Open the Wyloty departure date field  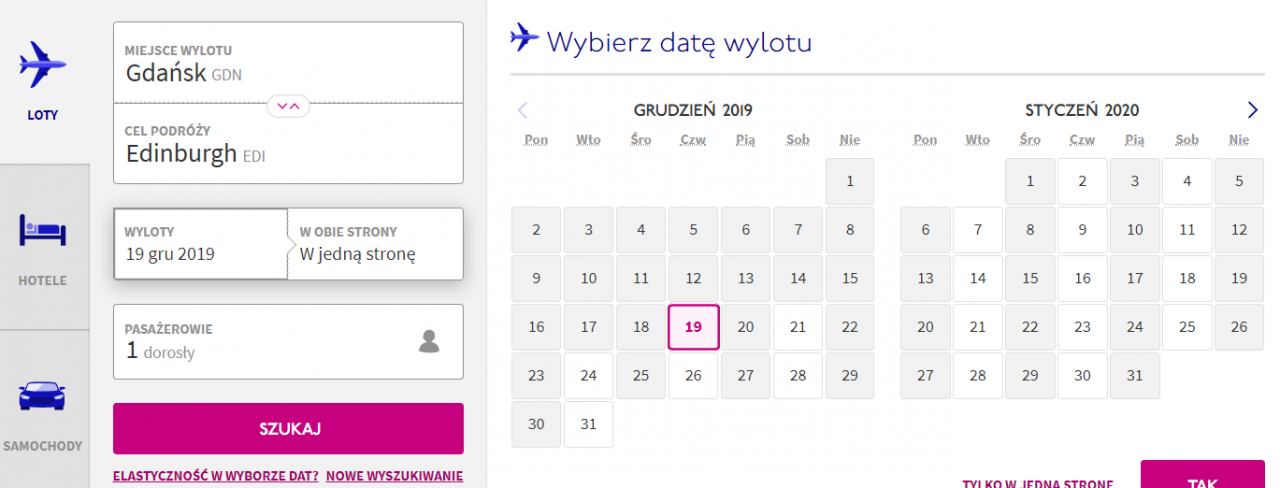pos(200,244)
